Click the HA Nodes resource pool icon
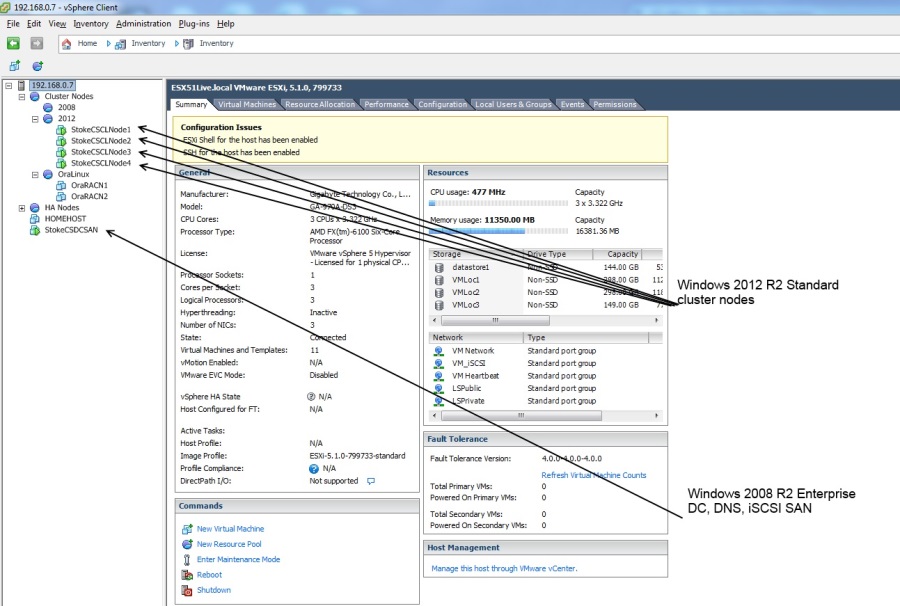 (34, 208)
